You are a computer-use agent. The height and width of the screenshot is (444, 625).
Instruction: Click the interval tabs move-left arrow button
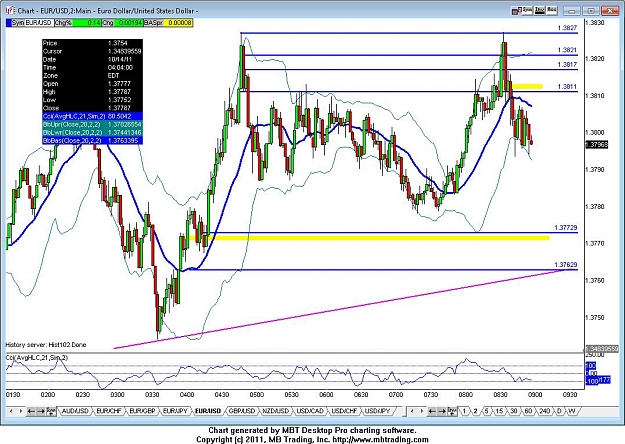tap(432, 411)
